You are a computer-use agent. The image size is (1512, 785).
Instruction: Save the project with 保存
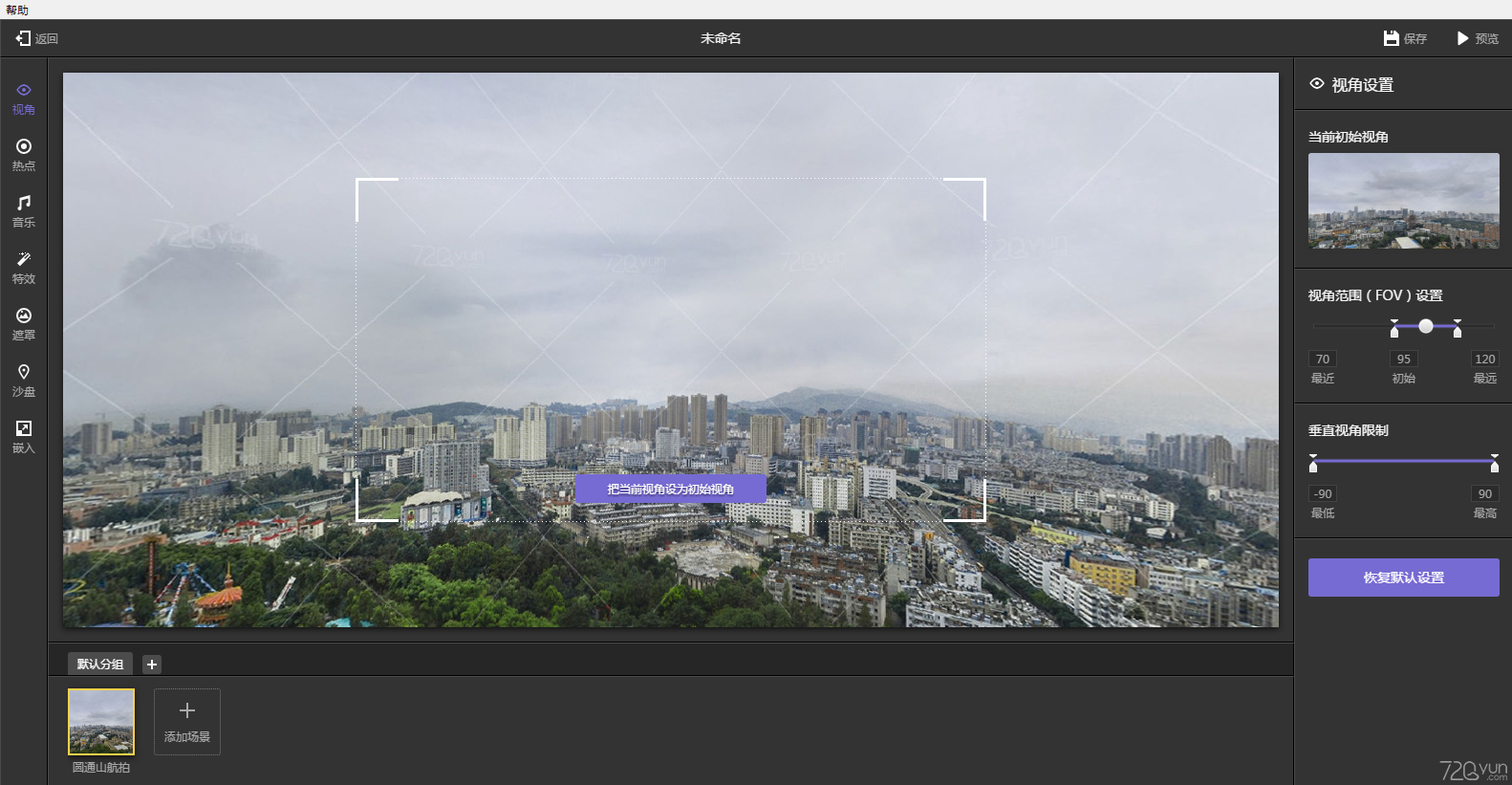point(1405,38)
